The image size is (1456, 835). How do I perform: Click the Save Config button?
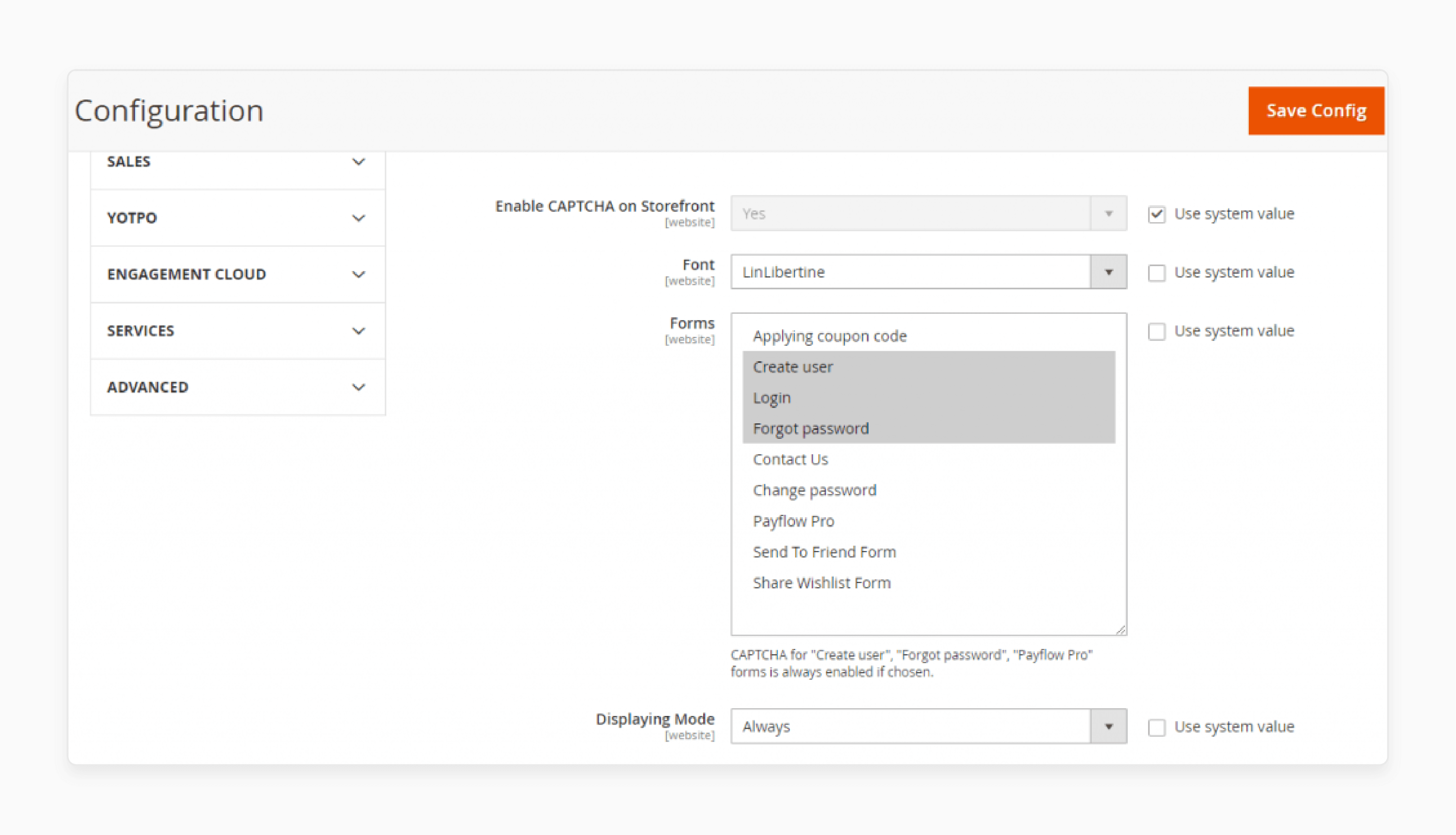(x=1316, y=111)
